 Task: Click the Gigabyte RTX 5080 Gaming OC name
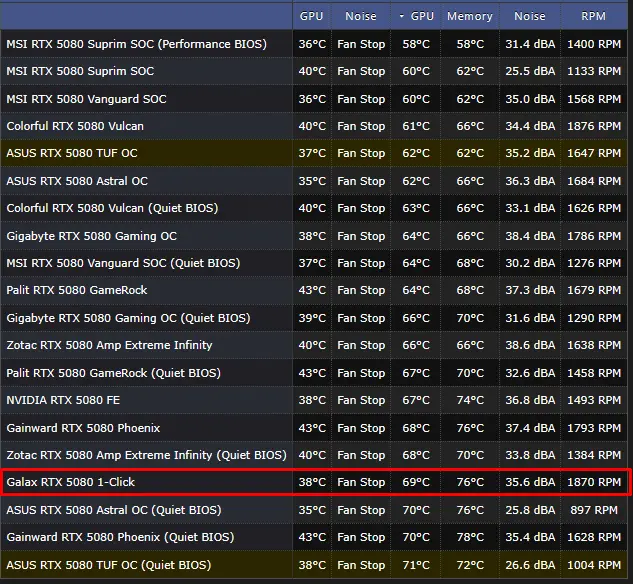point(92,236)
